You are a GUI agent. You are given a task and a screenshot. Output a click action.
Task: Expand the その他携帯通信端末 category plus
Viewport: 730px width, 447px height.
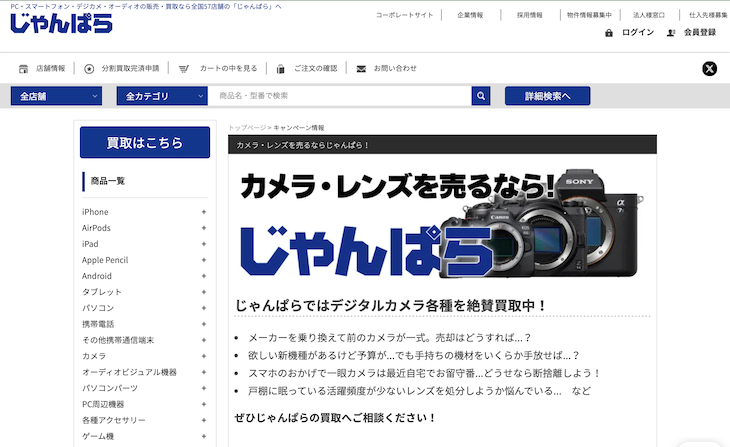pos(204,340)
